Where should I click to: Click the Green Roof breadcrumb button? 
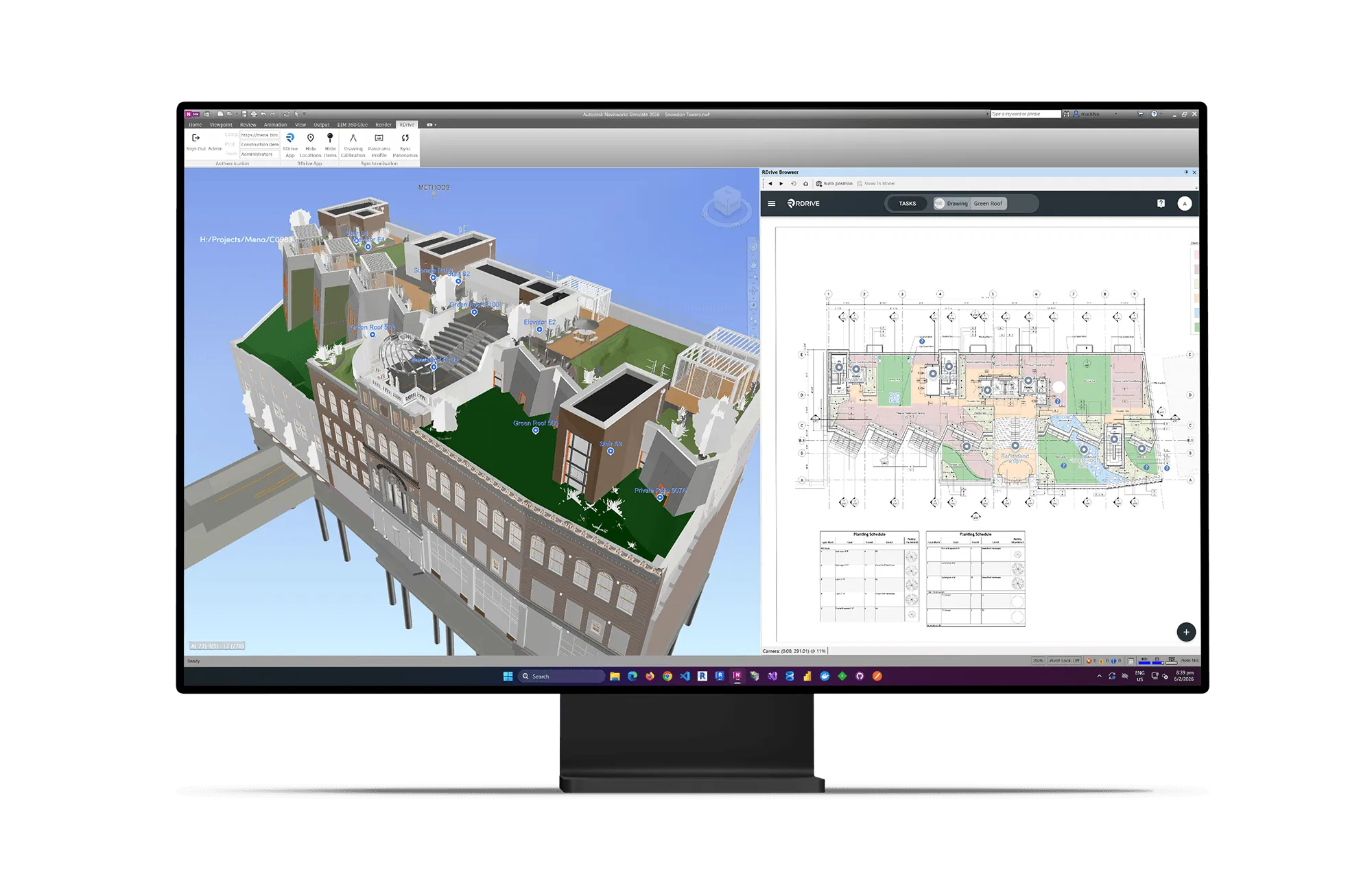[988, 203]
